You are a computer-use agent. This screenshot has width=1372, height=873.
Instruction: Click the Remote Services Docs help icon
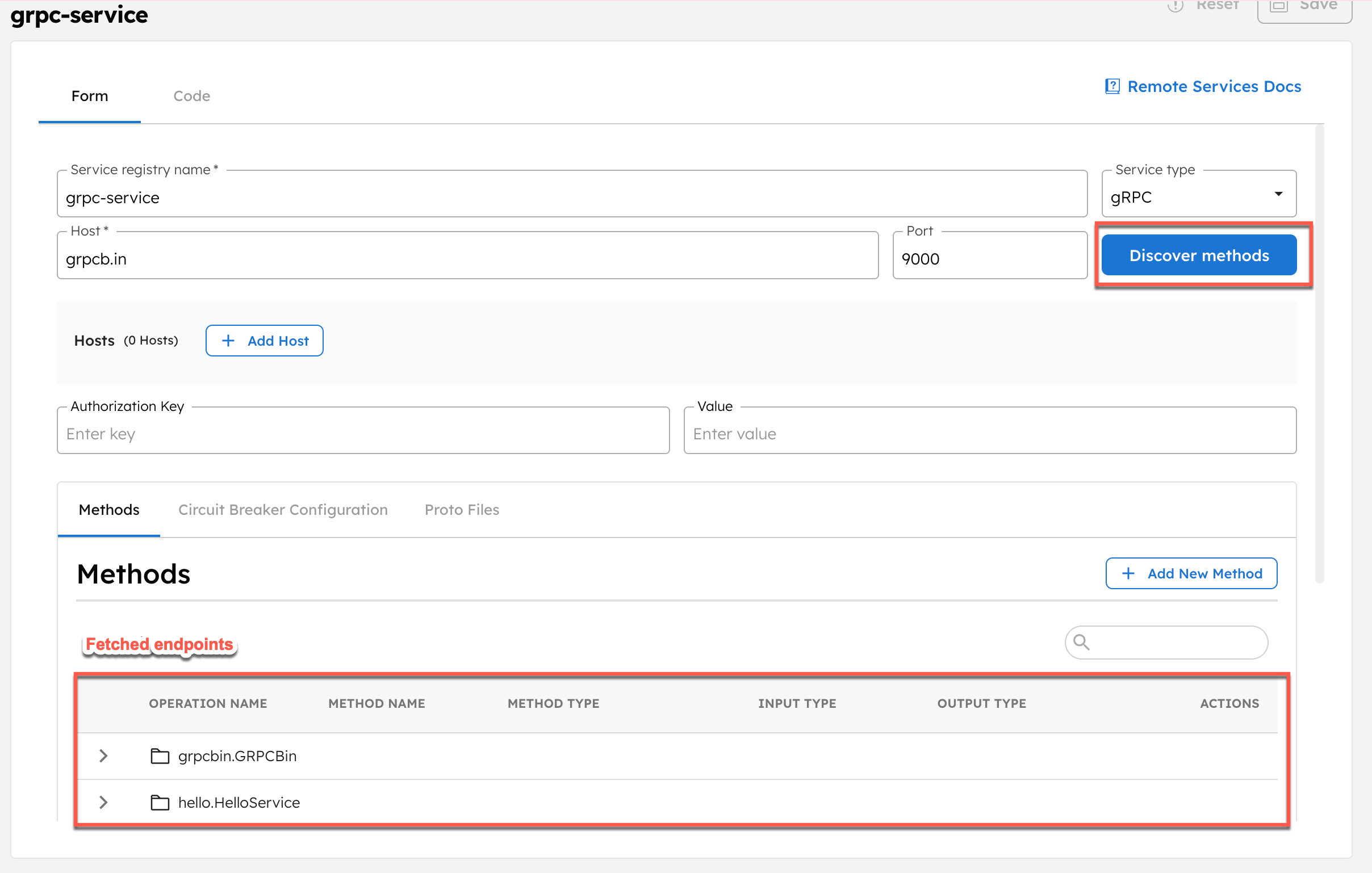tap(1111, 86)
